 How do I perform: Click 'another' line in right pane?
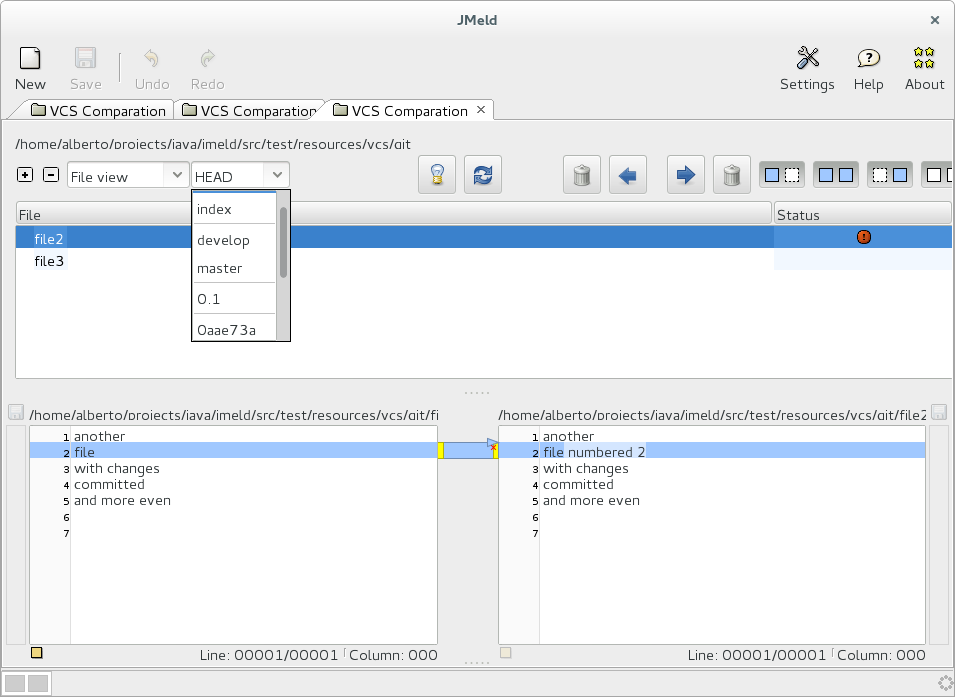coord(568,436)
